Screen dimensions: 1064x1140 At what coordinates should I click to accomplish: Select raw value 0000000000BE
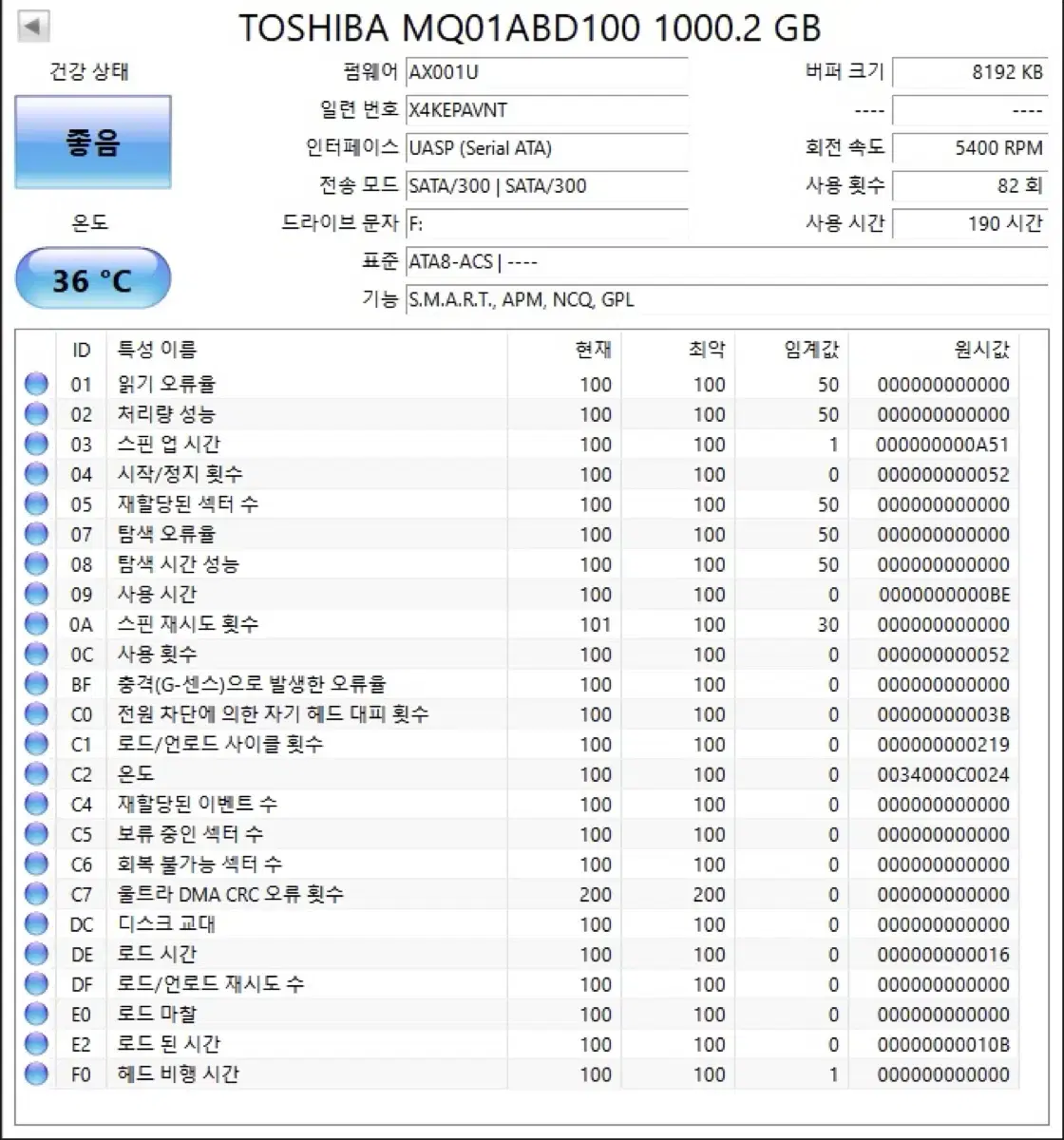pos(943,595)
